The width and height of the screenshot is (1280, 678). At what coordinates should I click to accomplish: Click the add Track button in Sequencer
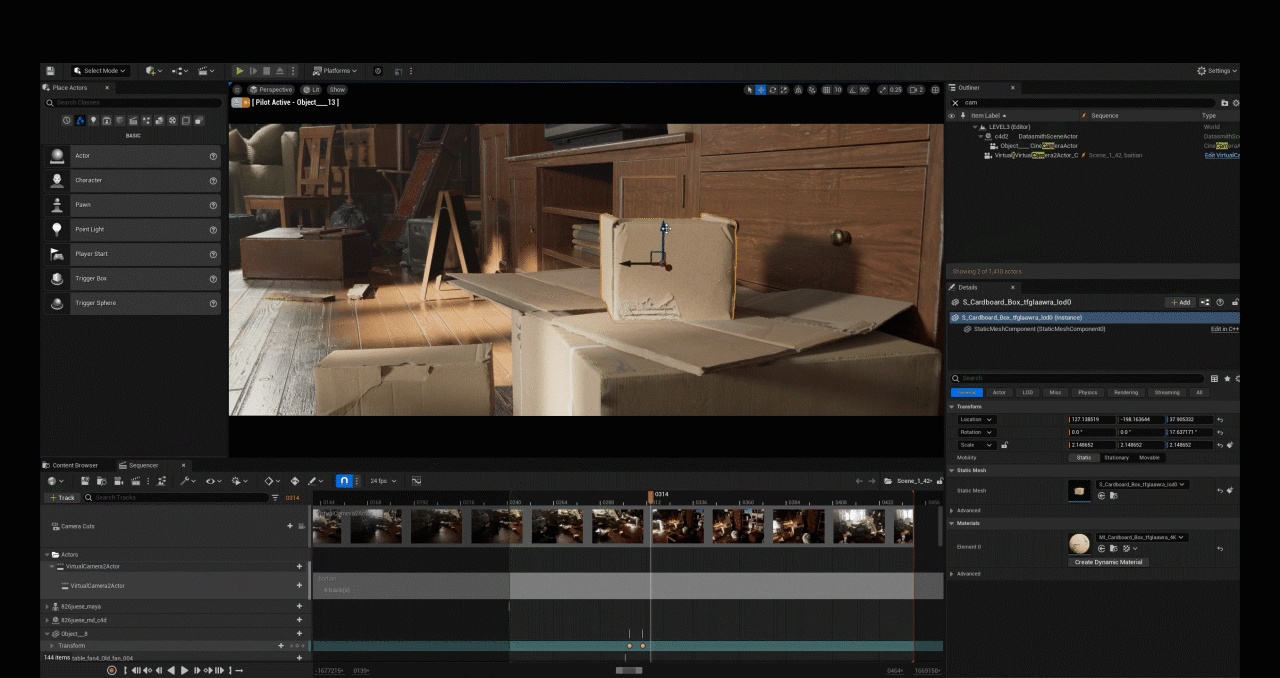(x=62, y=497)
